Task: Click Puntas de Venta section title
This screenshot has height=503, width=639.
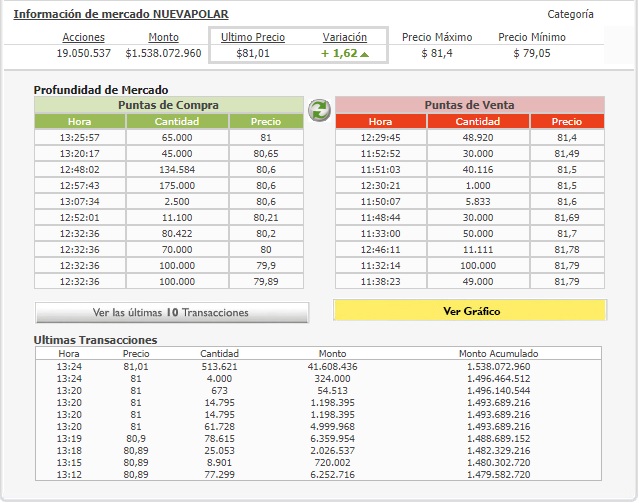Action: click(469, 105)
